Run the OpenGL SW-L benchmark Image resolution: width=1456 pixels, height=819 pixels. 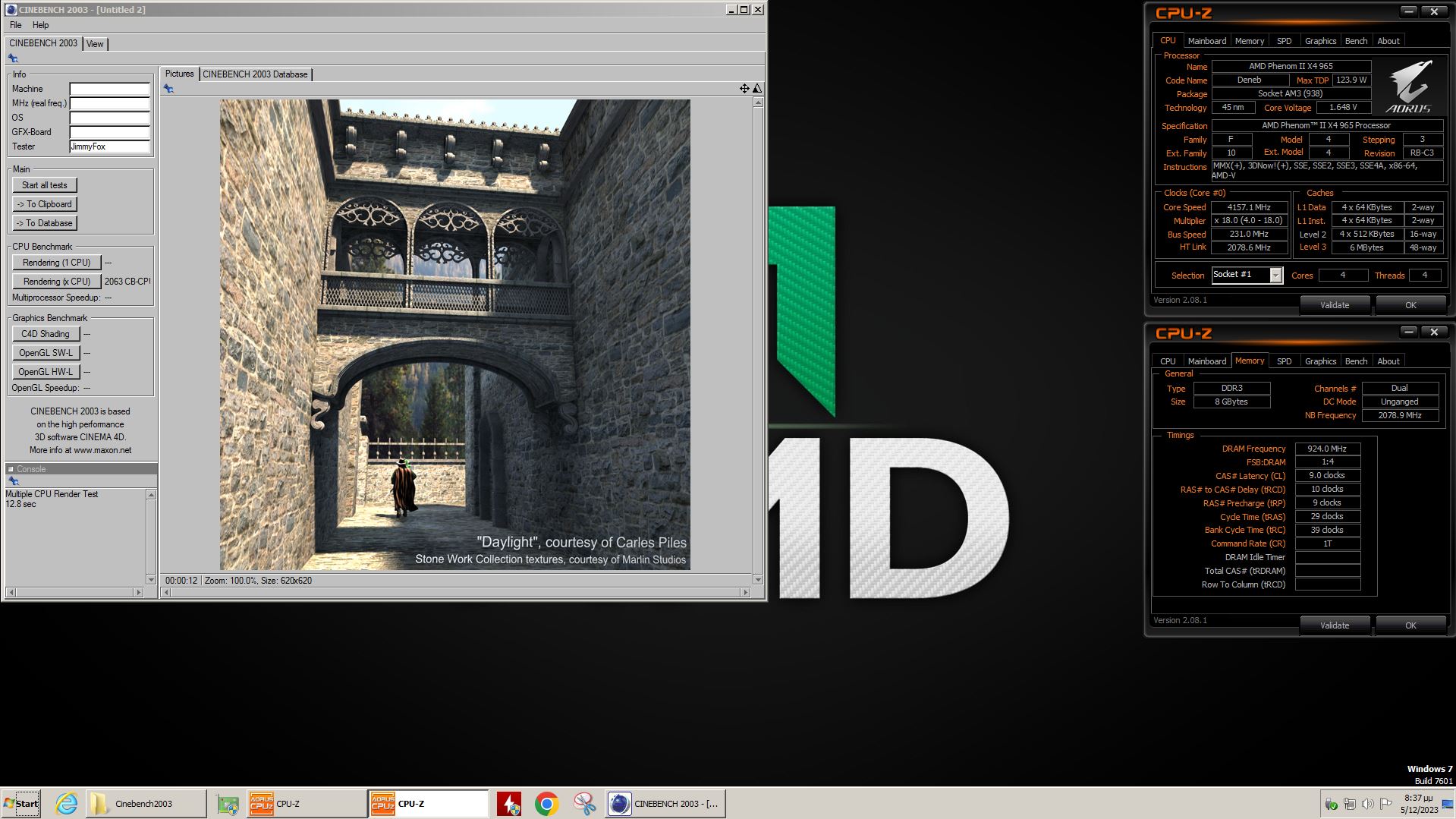[x=46, y=353]
